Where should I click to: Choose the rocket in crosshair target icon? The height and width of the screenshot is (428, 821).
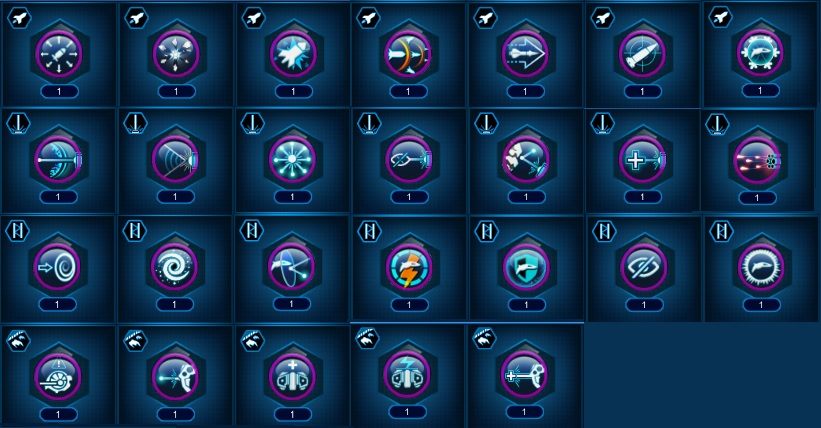pos(642,53)
